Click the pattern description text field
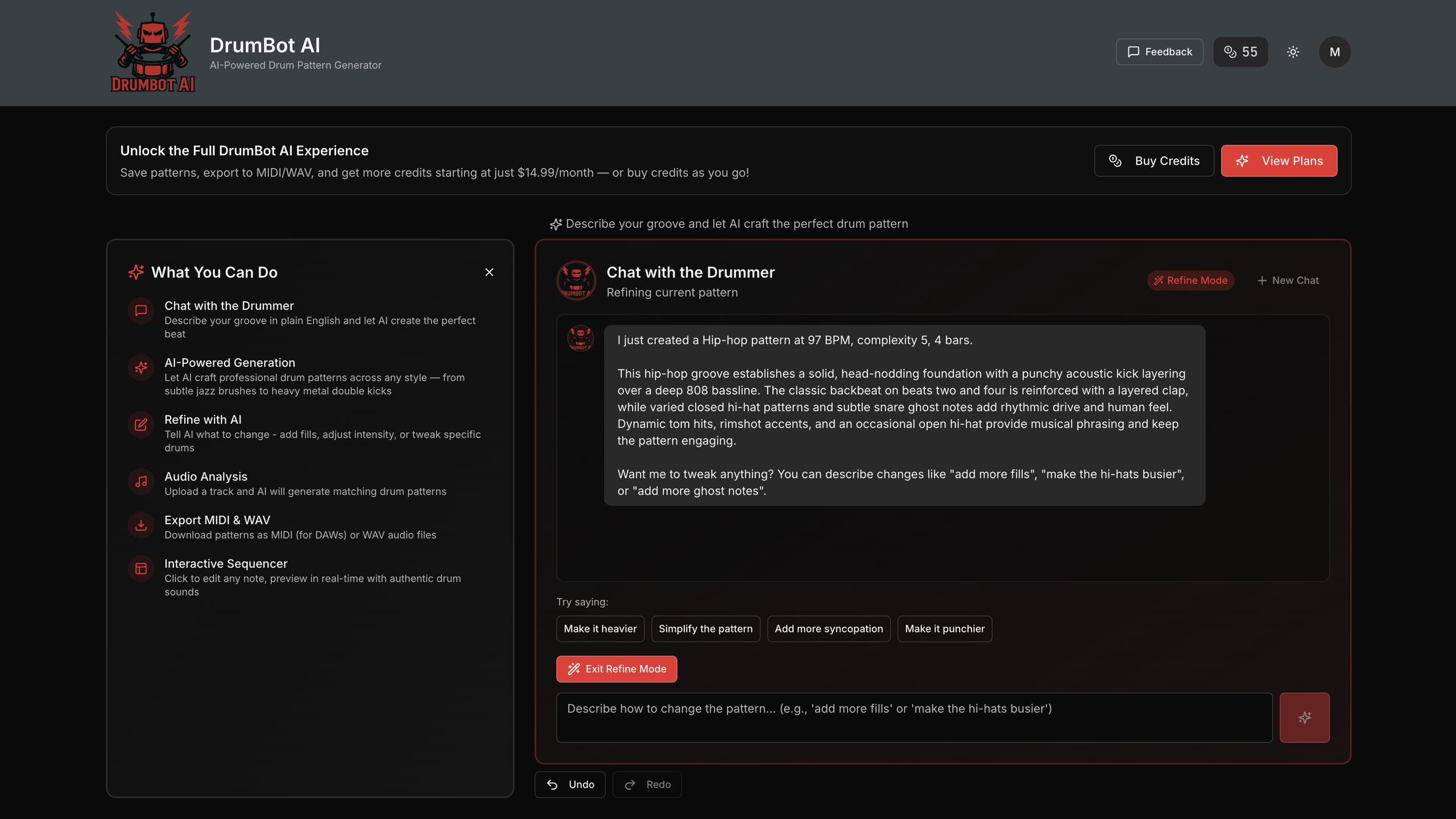Screen dimensions: 1456x819 (914, 717)
